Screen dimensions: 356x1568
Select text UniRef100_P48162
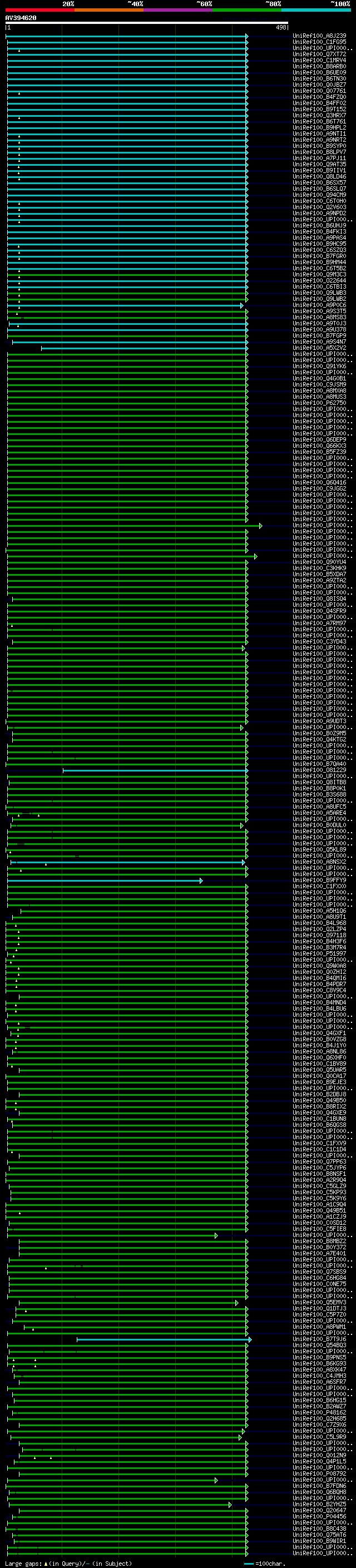[x=319, y=1412]
